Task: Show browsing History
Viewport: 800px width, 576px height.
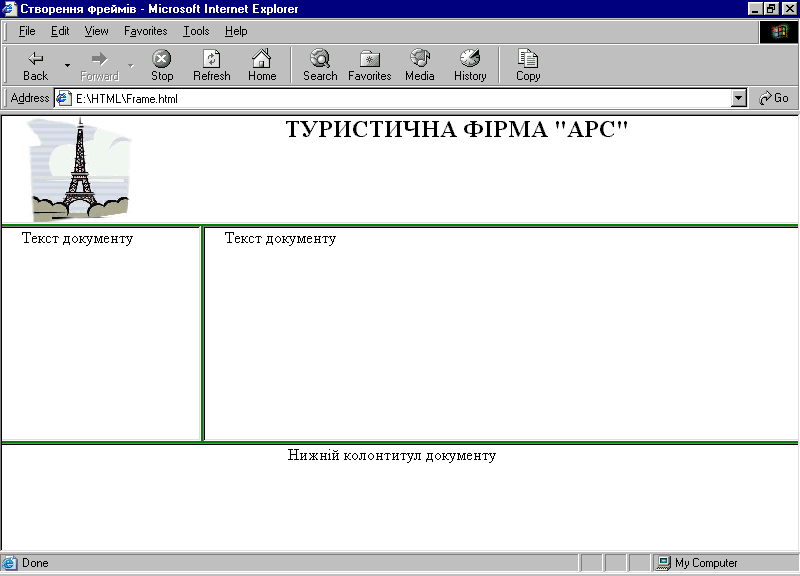Action: pos(470,65)
